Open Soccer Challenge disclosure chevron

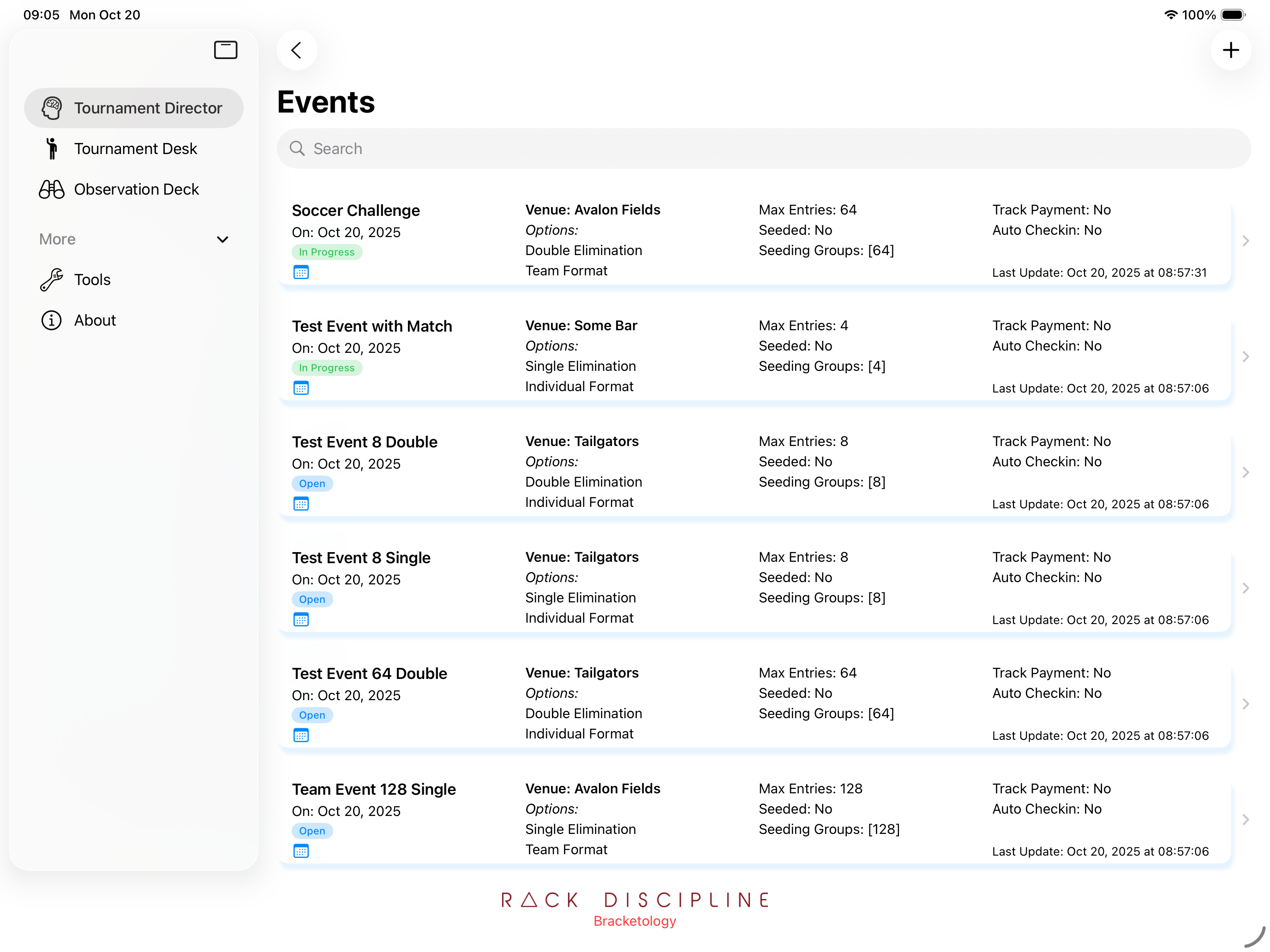coord(1246,241)
